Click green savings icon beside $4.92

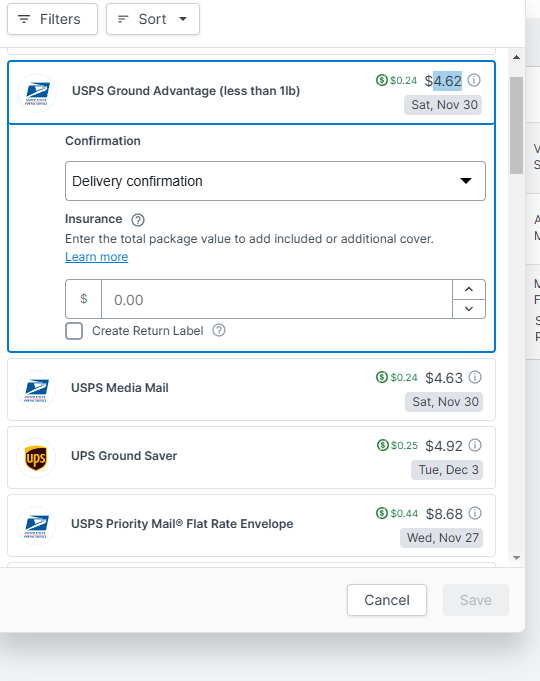[383, 445]
